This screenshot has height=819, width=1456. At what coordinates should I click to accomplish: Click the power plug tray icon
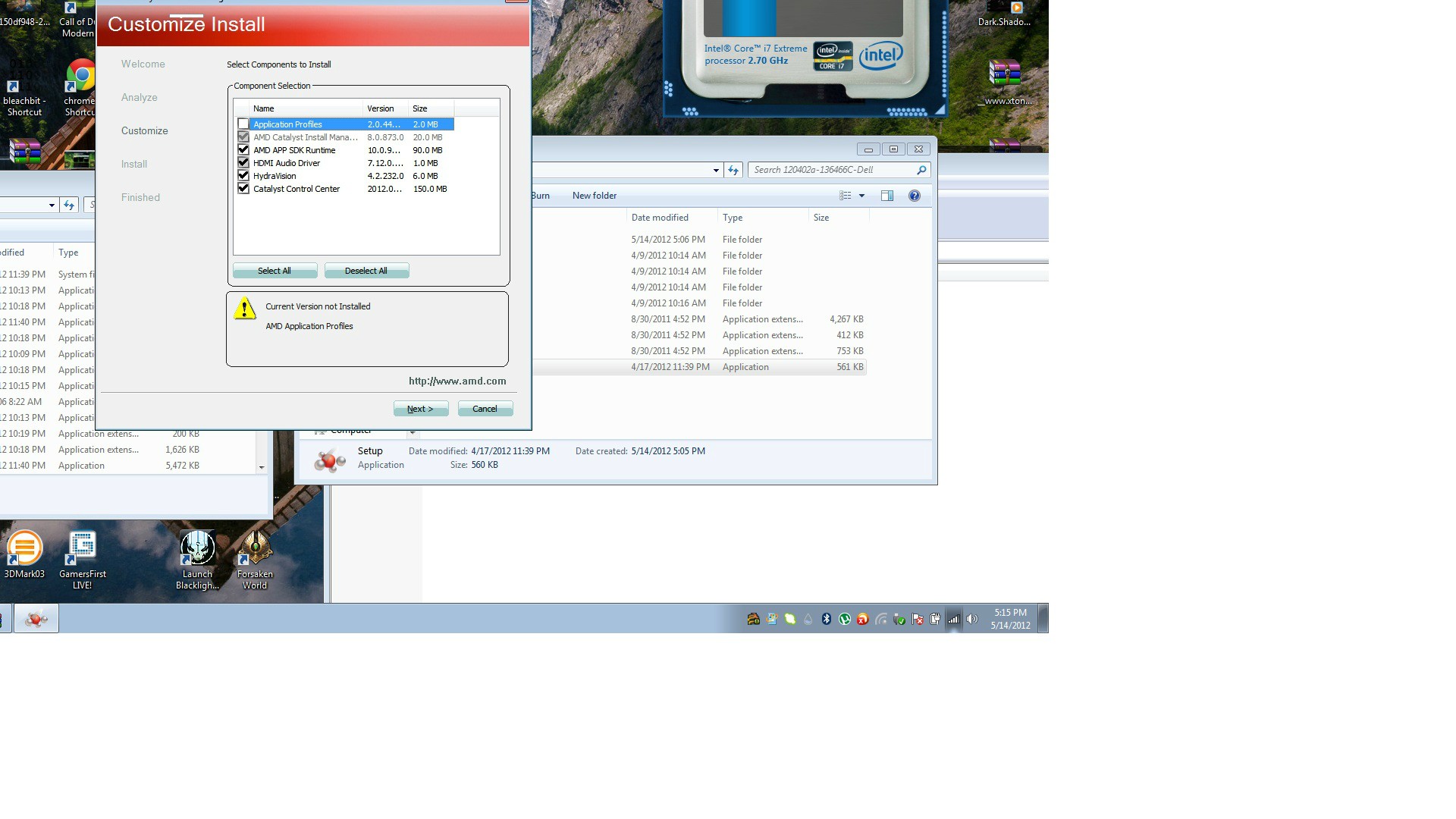(936, 620)
